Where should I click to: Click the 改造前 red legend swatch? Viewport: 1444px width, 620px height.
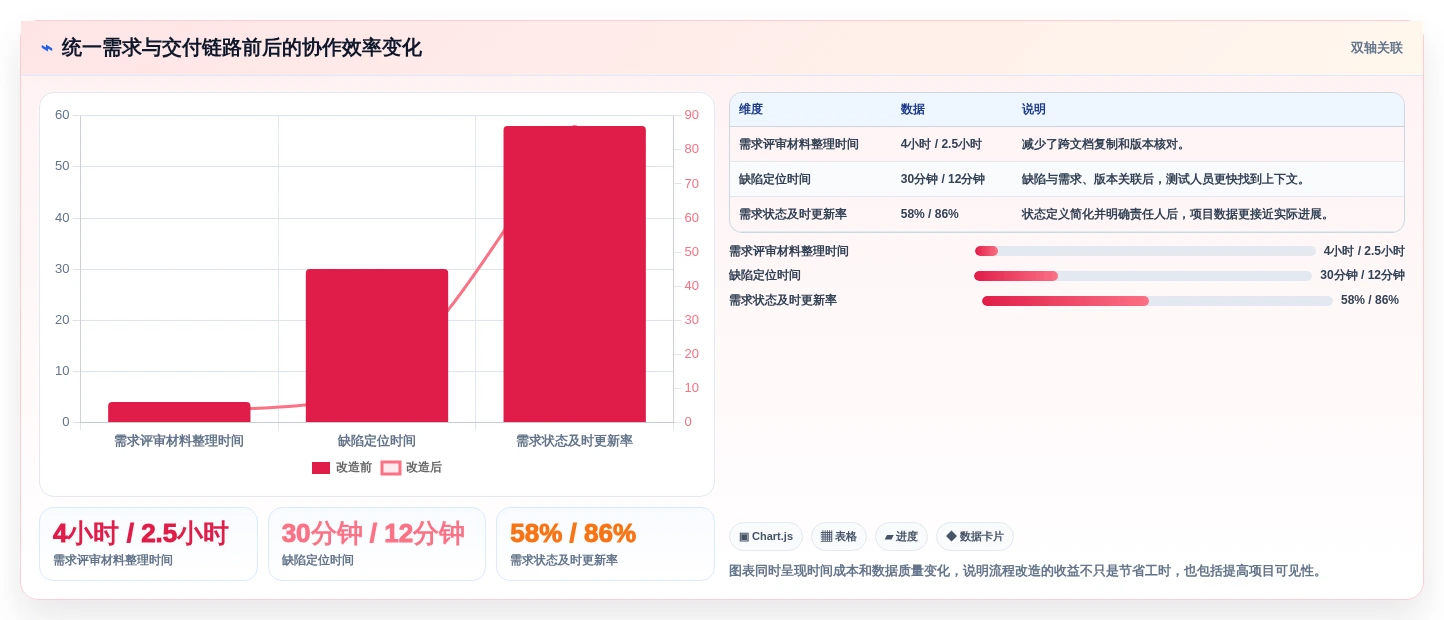(x=321, y=468)
